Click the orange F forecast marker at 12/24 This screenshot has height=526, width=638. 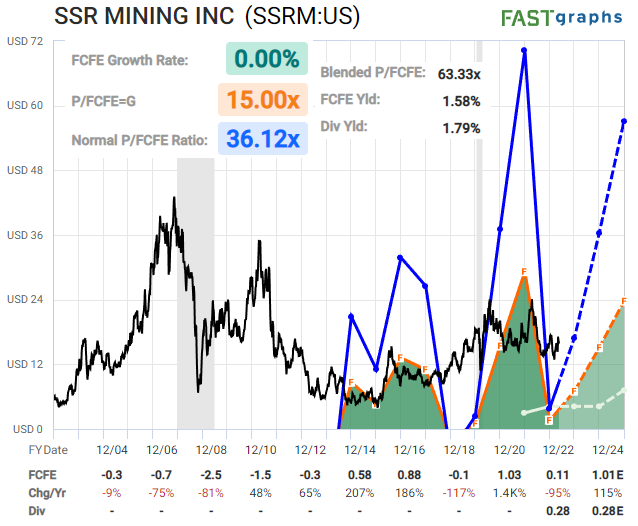[x=623, y=301]
